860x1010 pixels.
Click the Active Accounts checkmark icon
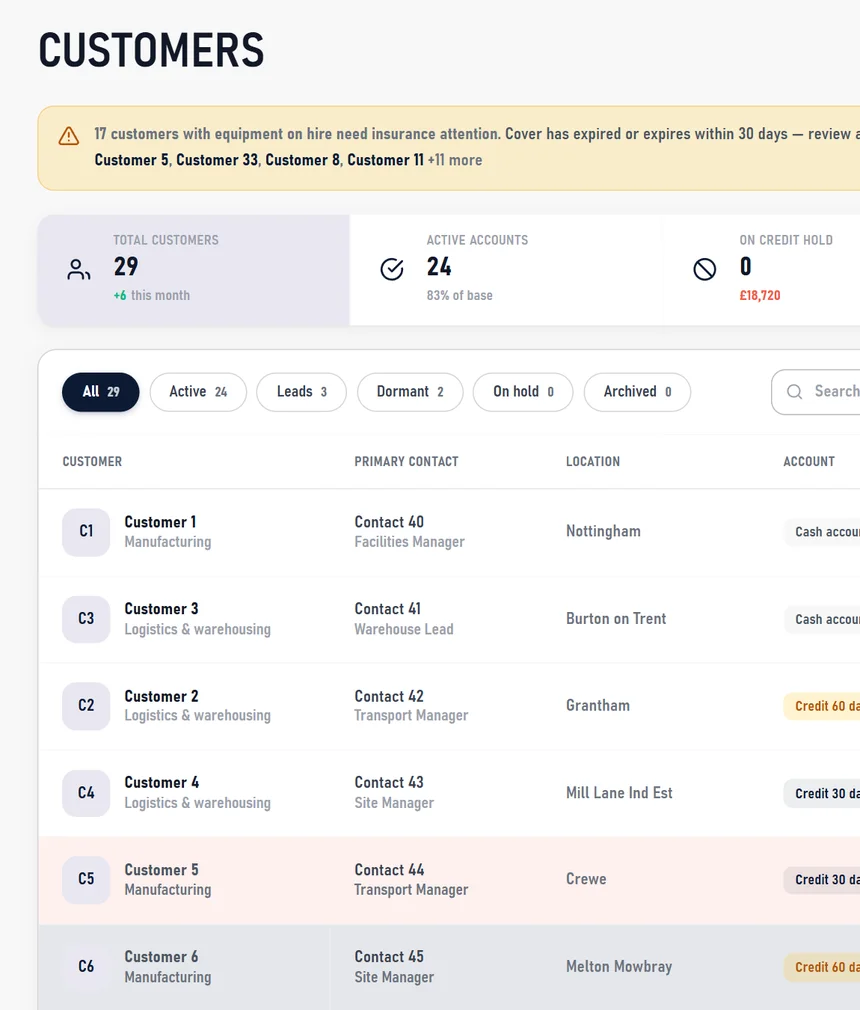coord(392,269)
